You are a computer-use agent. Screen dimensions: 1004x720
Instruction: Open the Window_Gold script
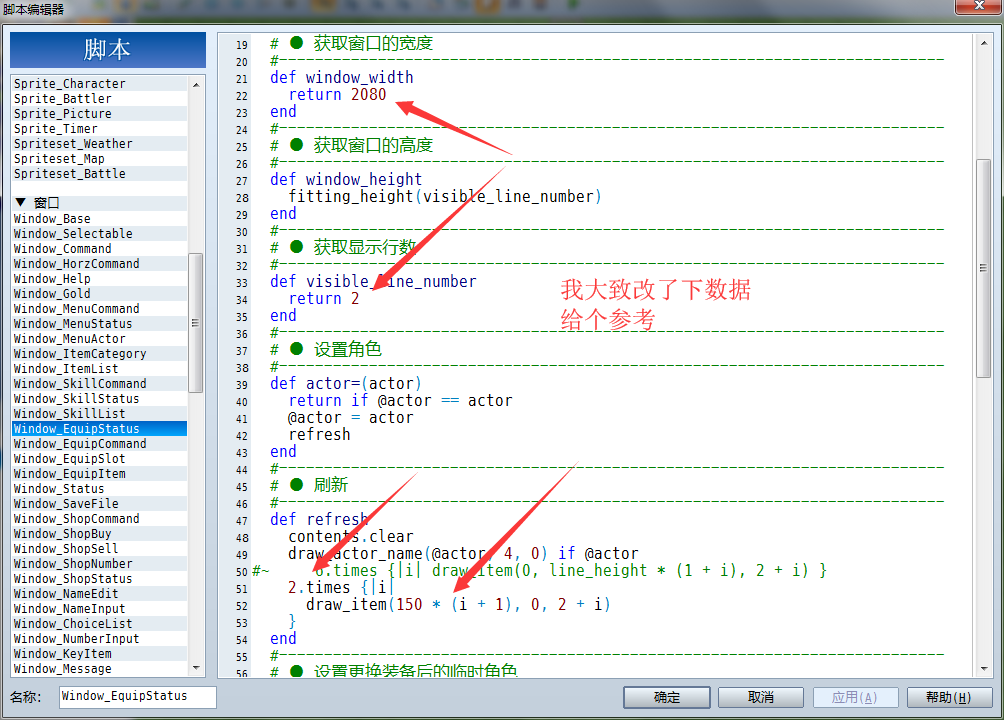[99, 293]
